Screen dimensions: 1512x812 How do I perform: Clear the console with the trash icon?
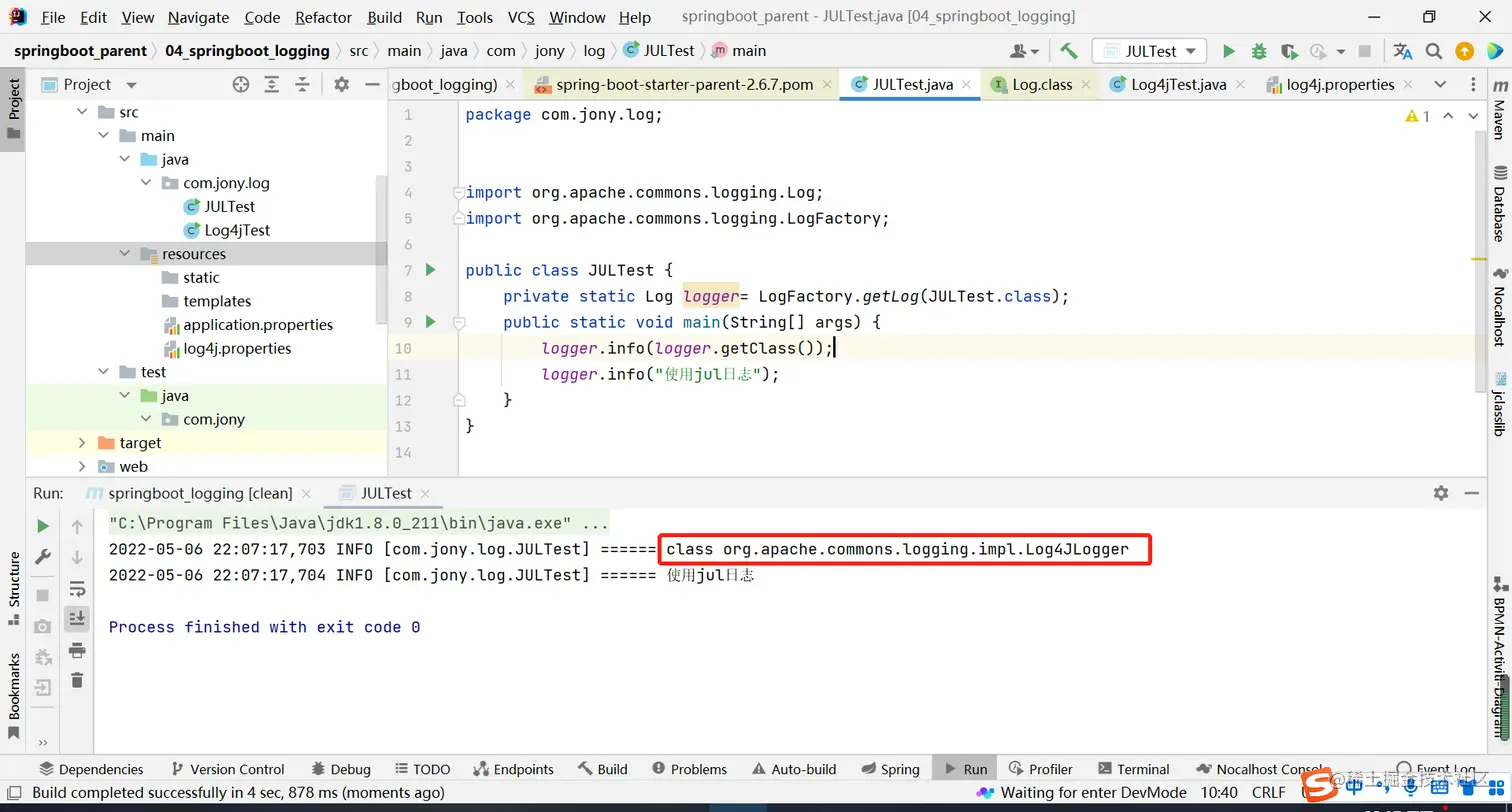(x=77, y=681)
